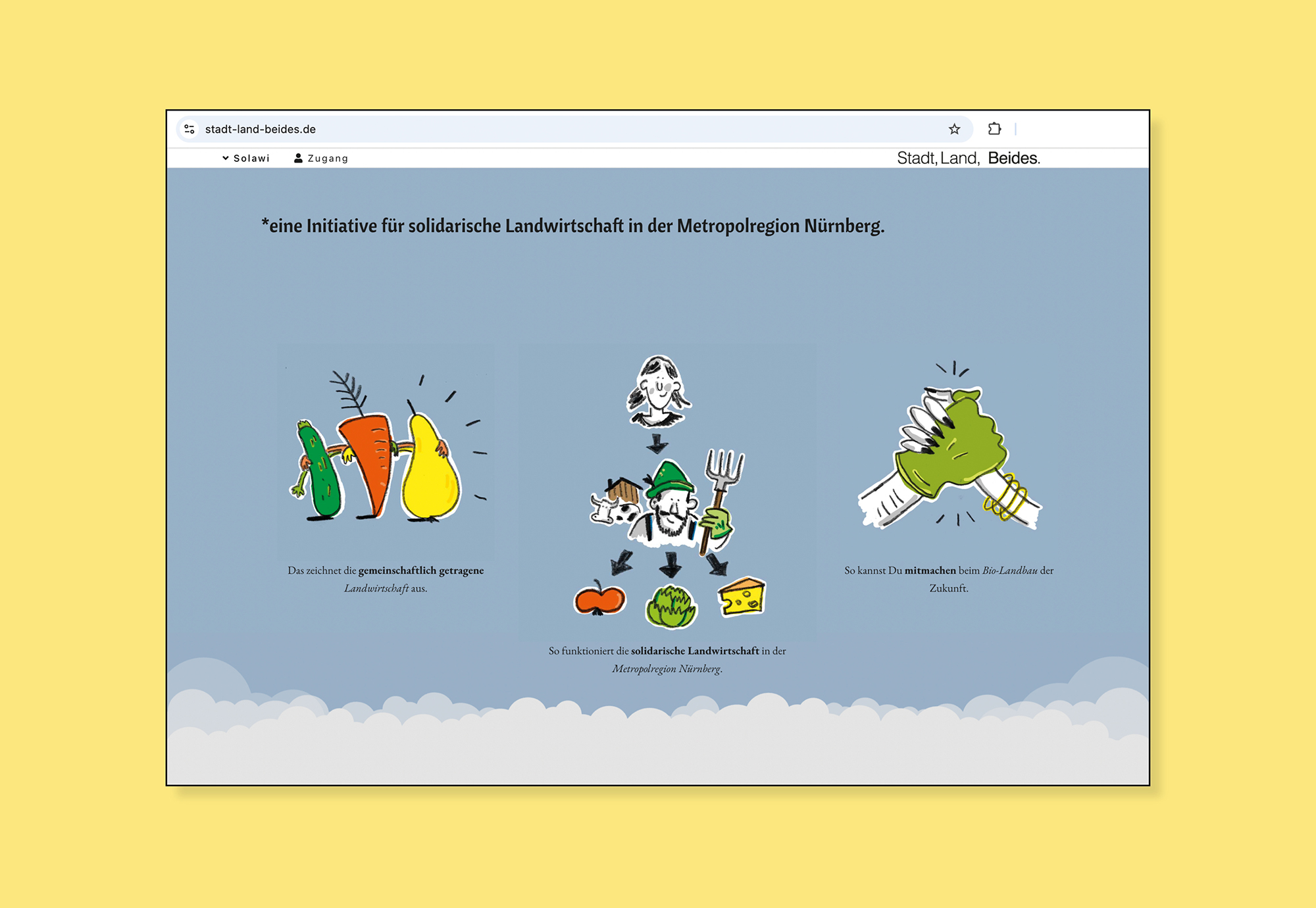Click the bookmark star icon

[954, 129]
